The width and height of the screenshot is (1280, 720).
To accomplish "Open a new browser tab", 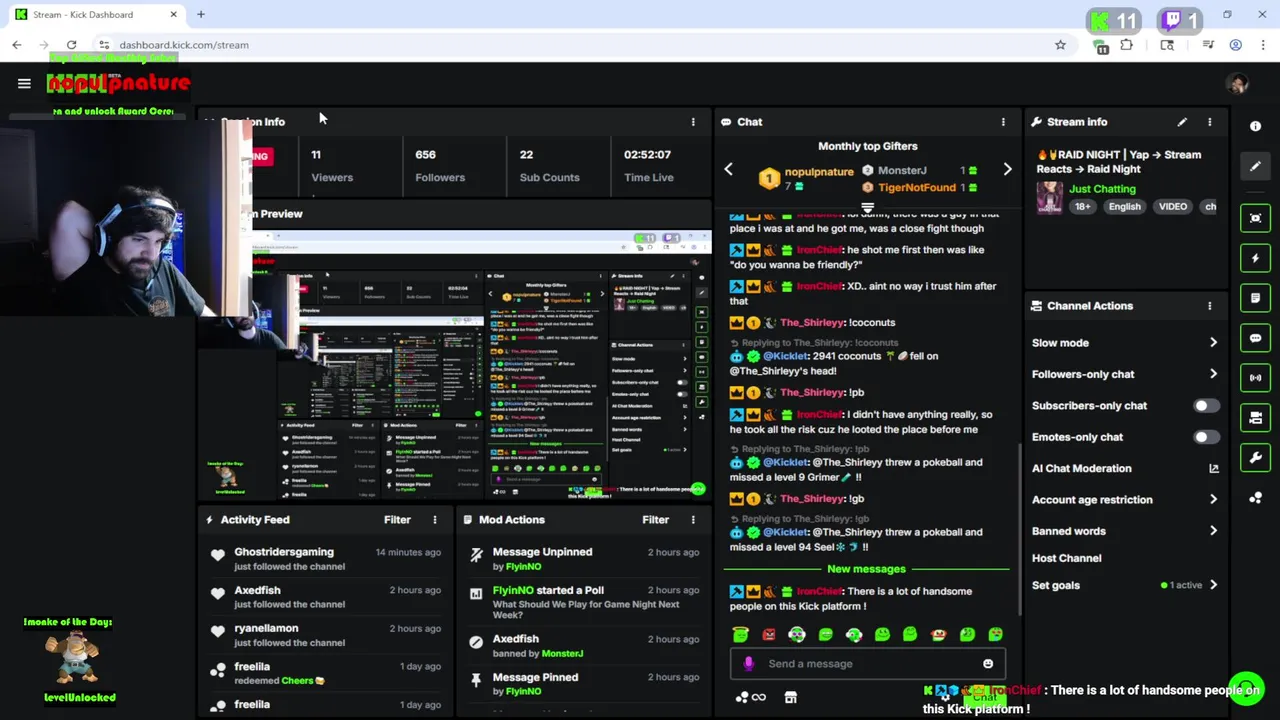I will pos(200,15).
